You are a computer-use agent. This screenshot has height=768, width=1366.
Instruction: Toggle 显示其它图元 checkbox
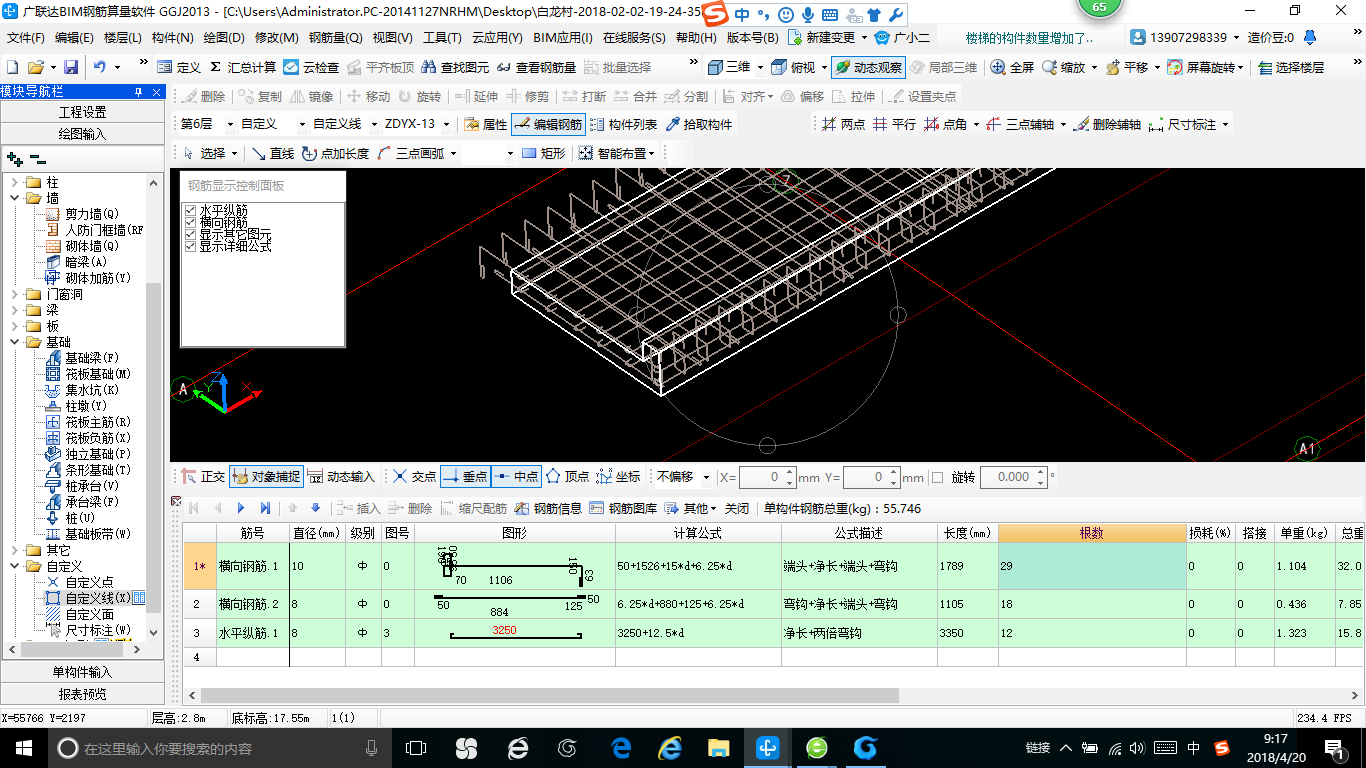pos(190,234)
